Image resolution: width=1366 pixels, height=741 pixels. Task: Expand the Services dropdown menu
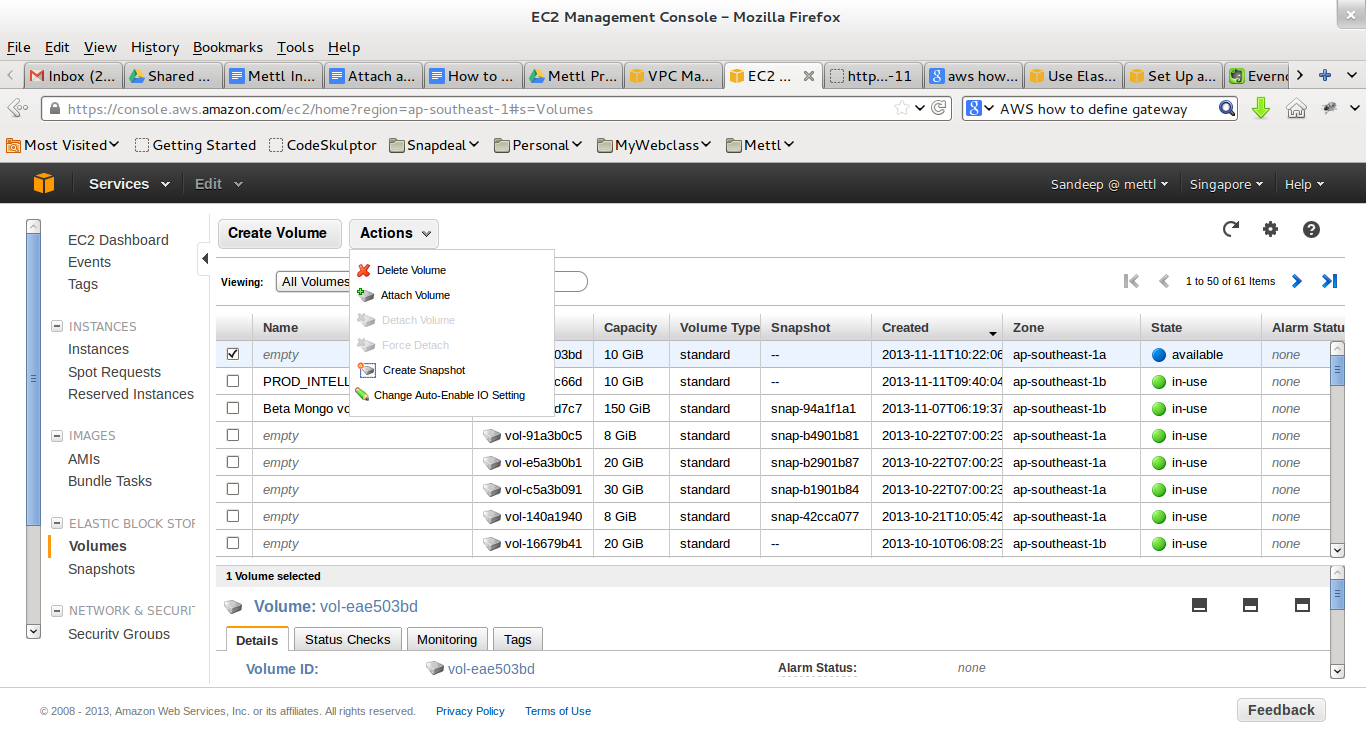pos(129,184)
